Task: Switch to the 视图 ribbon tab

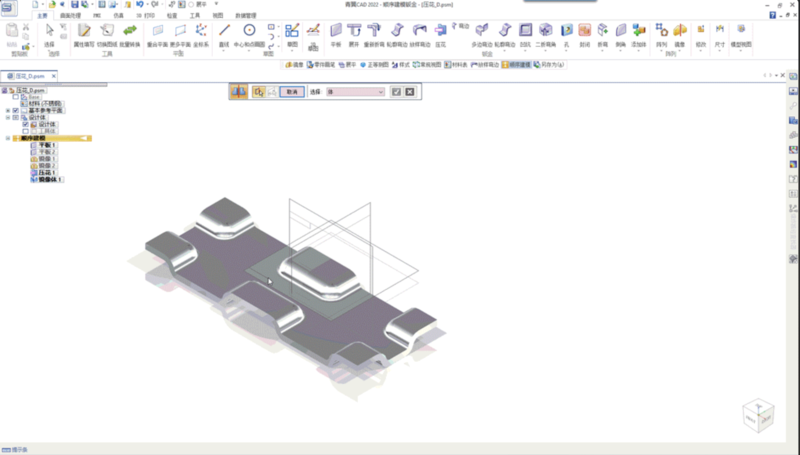Action: (217, 17)
